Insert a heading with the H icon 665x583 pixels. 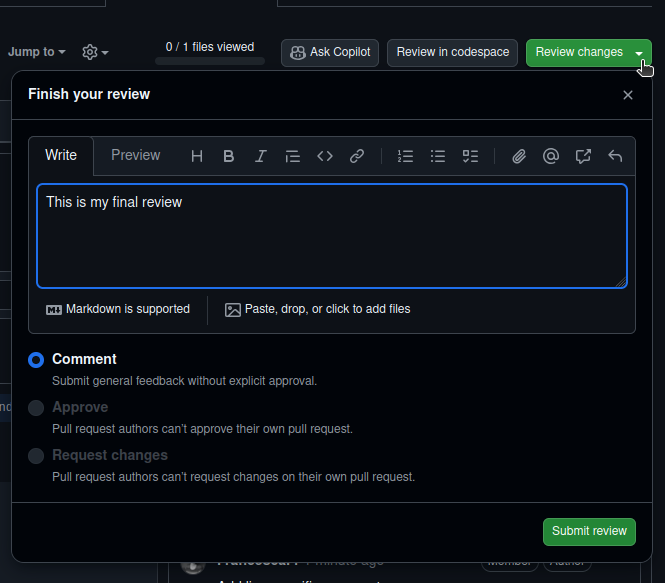pyautogui.click(x=197, y=156)
